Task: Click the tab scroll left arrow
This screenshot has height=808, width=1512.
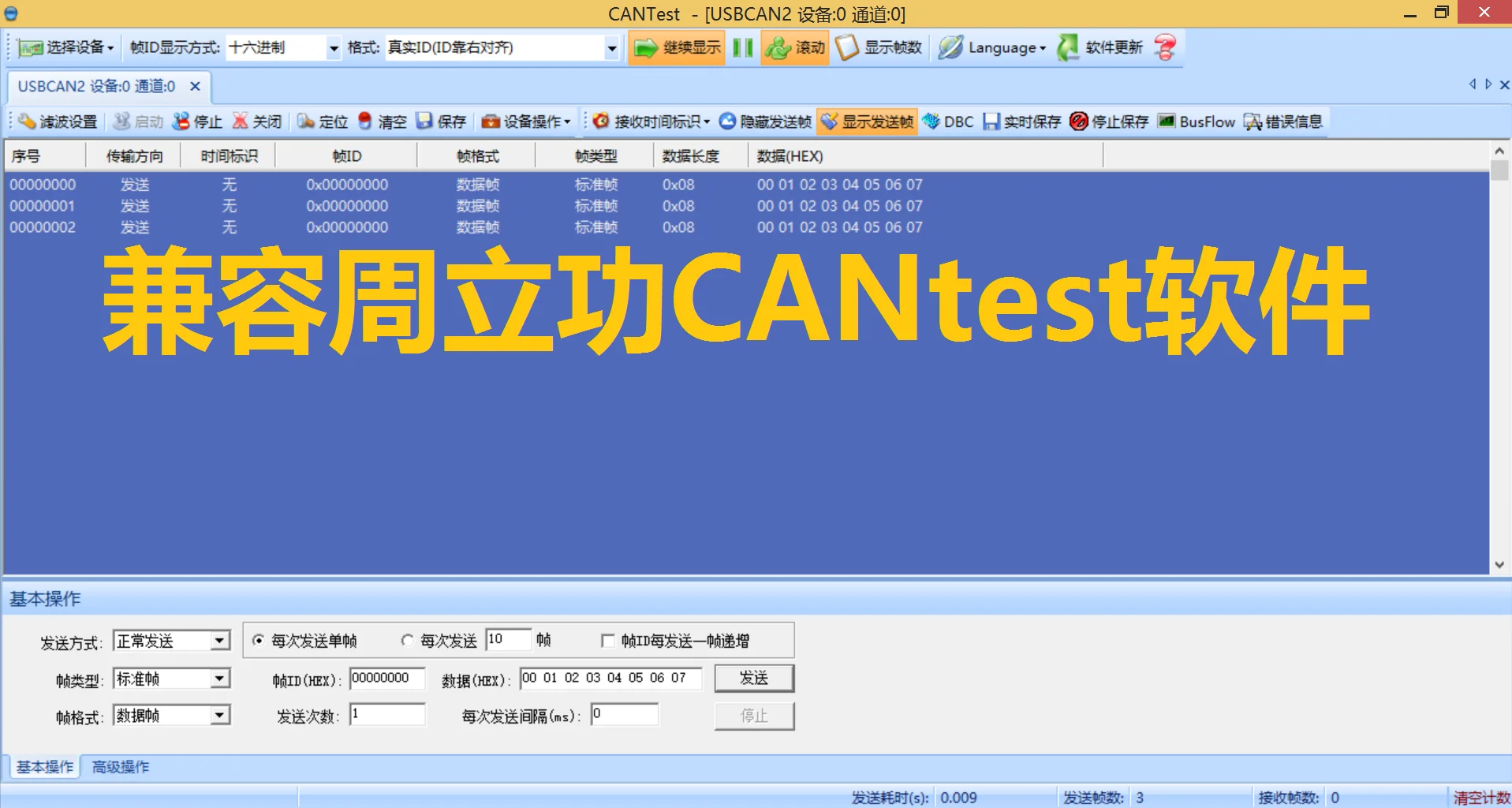Action: (1473, 84)
